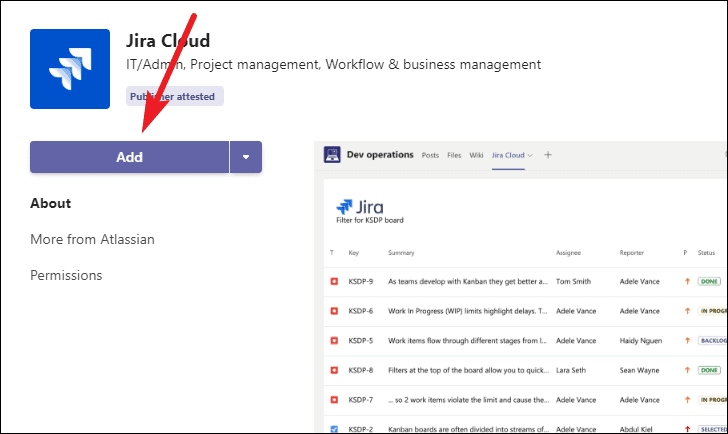
Task: Click the issue type icon for KSDP-6
Action: [x=334, y=311]
